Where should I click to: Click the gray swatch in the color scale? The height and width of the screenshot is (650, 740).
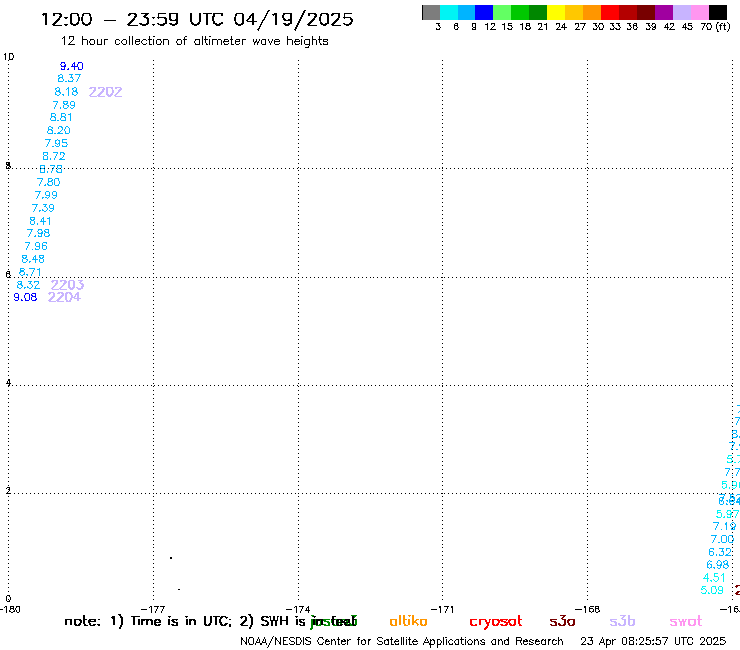(x=431, y=12)
